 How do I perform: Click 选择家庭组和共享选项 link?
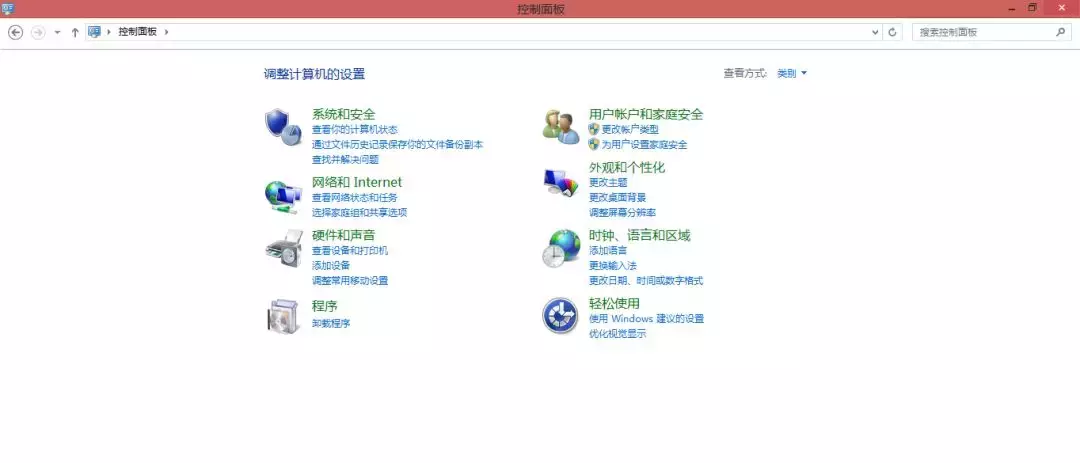pos(360,212)
